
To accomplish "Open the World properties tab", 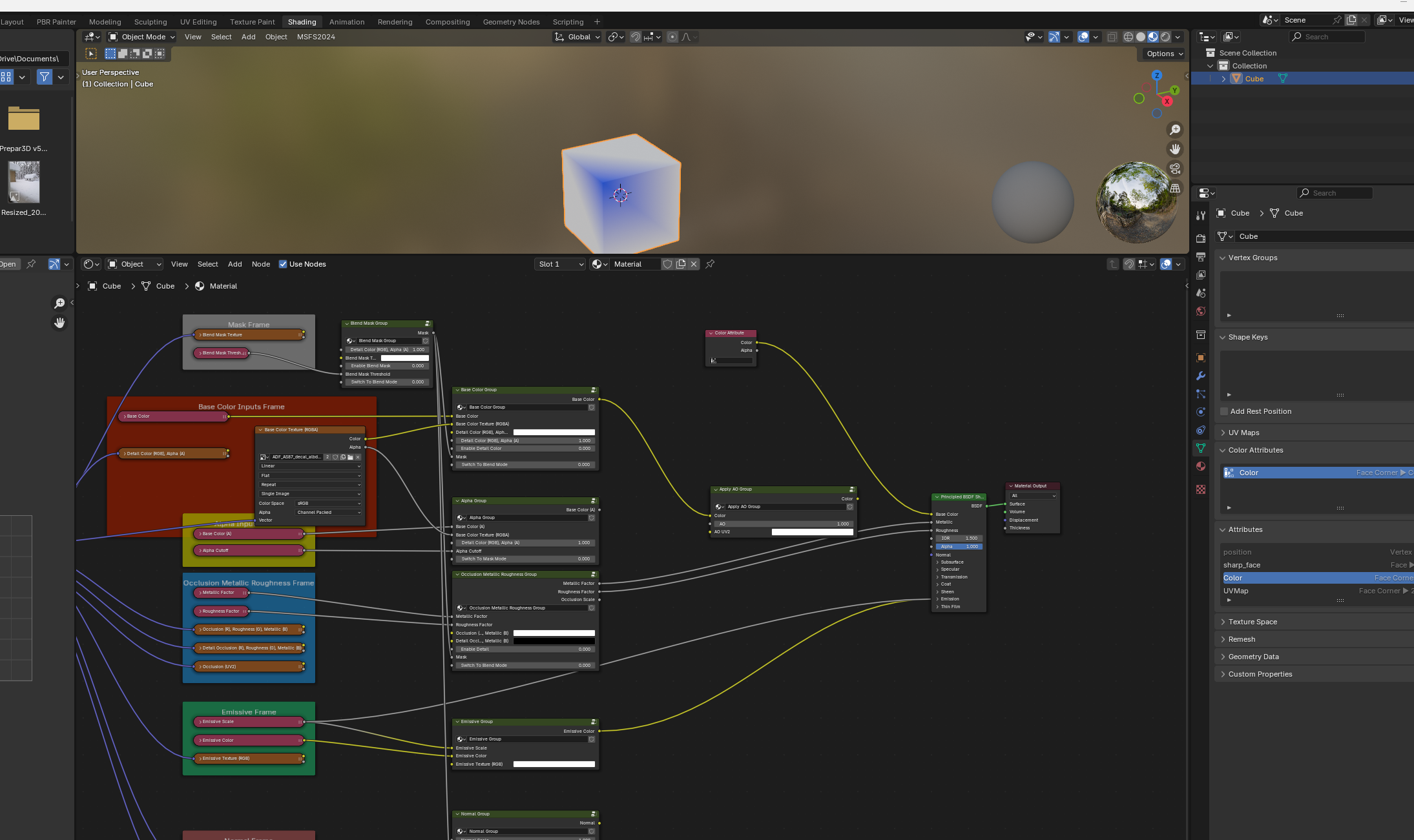I will [1201, 311].
